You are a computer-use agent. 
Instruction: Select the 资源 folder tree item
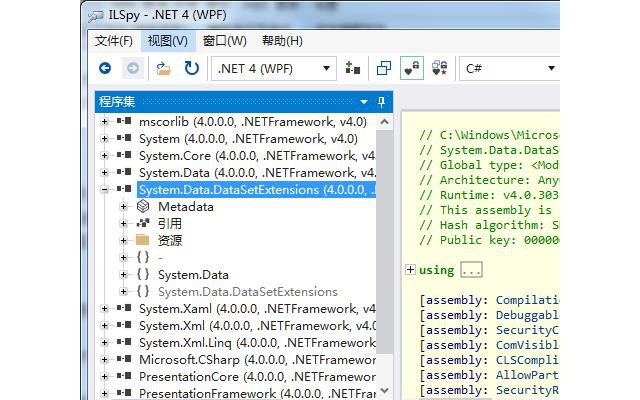170,241
